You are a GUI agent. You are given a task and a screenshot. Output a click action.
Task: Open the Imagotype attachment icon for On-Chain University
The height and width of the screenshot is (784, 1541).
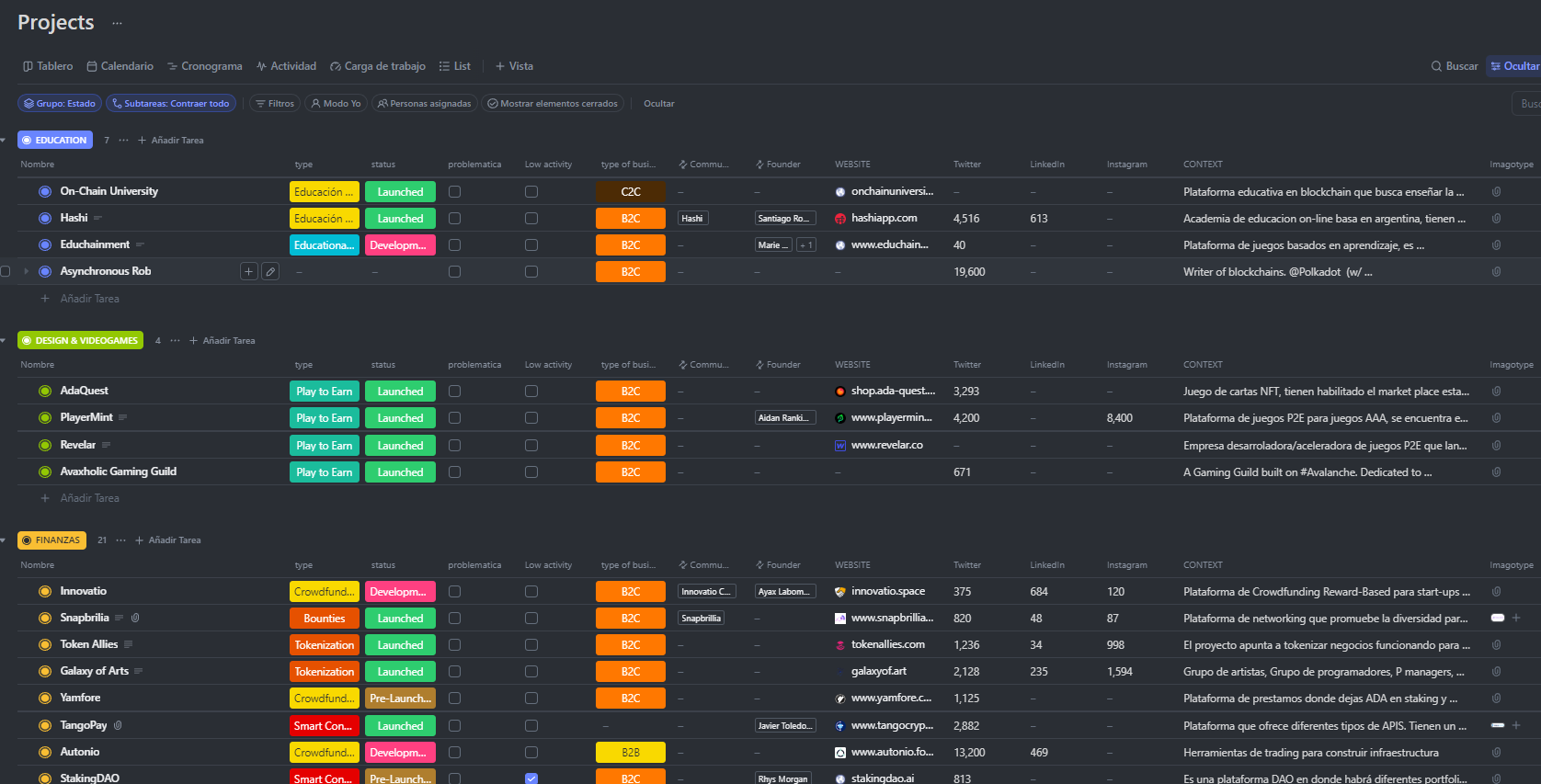click(x=1496, y=192)
